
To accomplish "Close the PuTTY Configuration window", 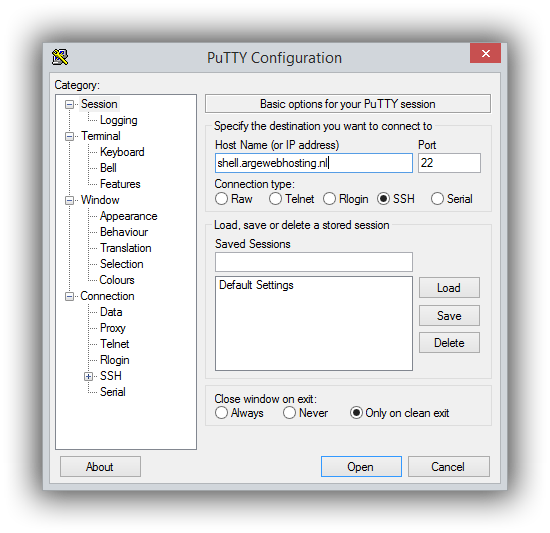I will tap(485, 53).
